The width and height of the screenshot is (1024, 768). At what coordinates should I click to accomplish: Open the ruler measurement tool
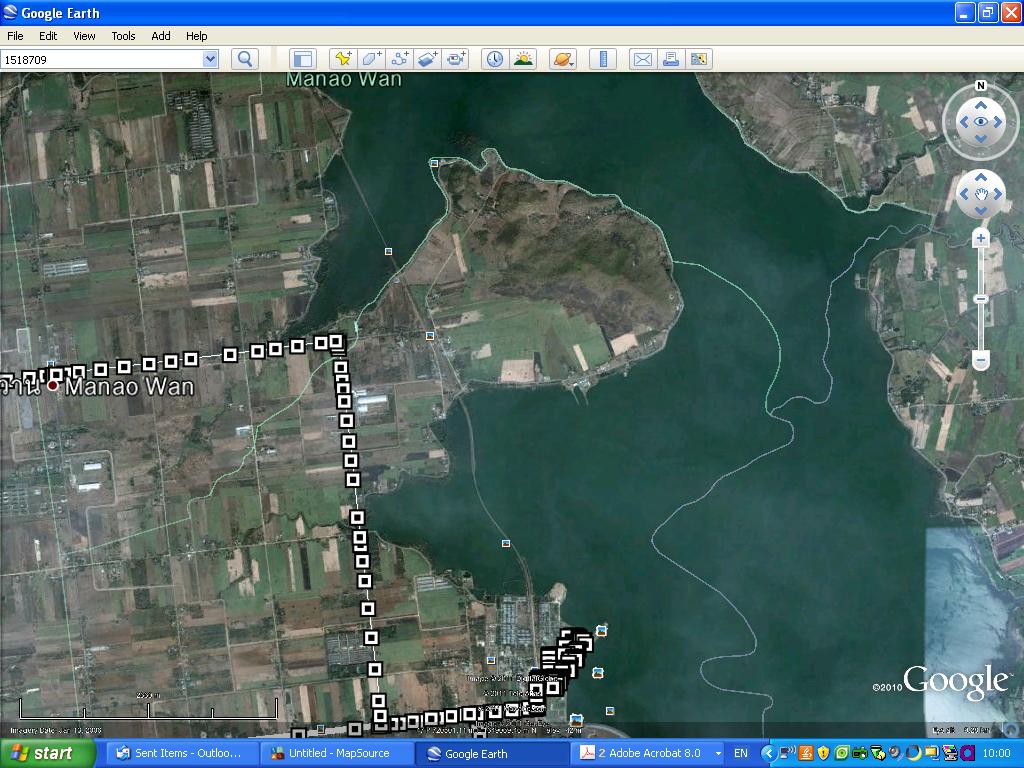tap(603, 59)
